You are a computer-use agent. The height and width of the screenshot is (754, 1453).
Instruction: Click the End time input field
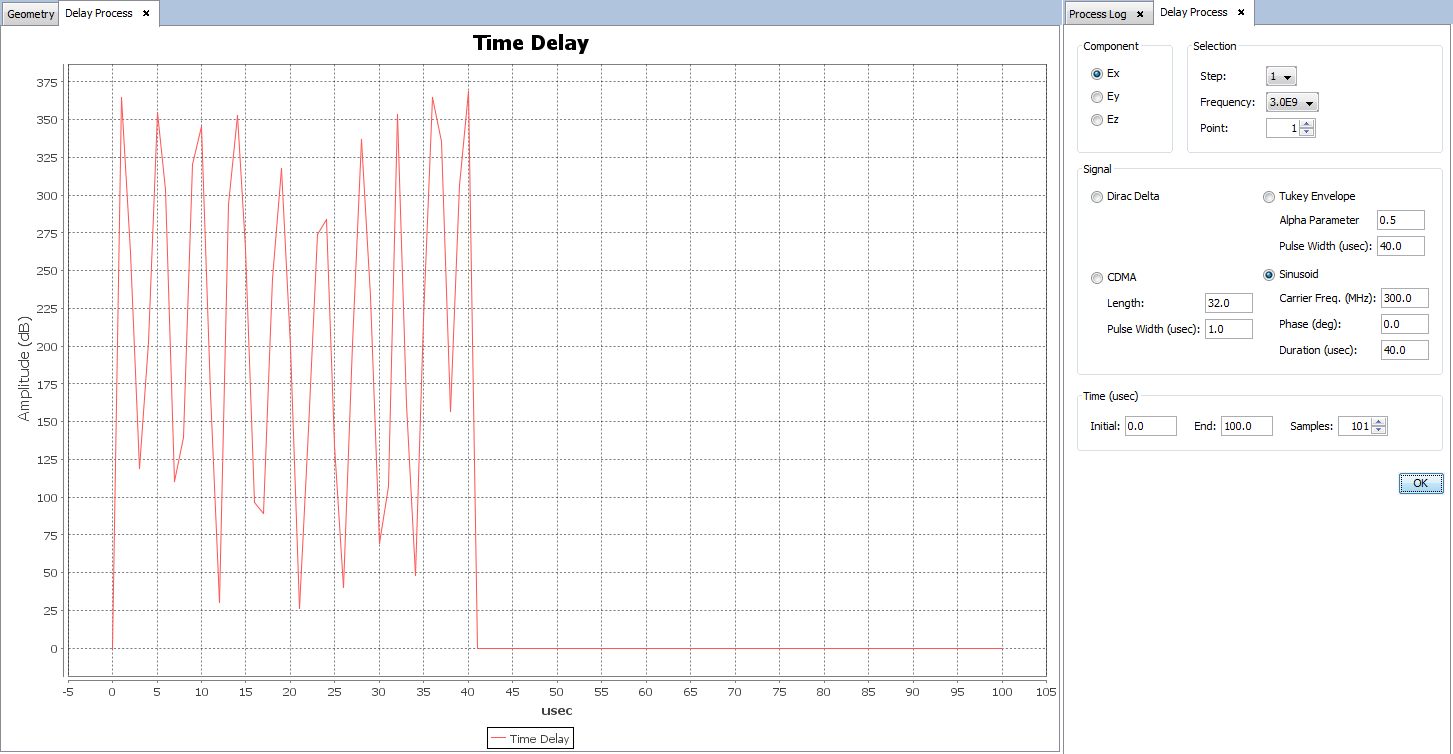[x=1247, y=426]
